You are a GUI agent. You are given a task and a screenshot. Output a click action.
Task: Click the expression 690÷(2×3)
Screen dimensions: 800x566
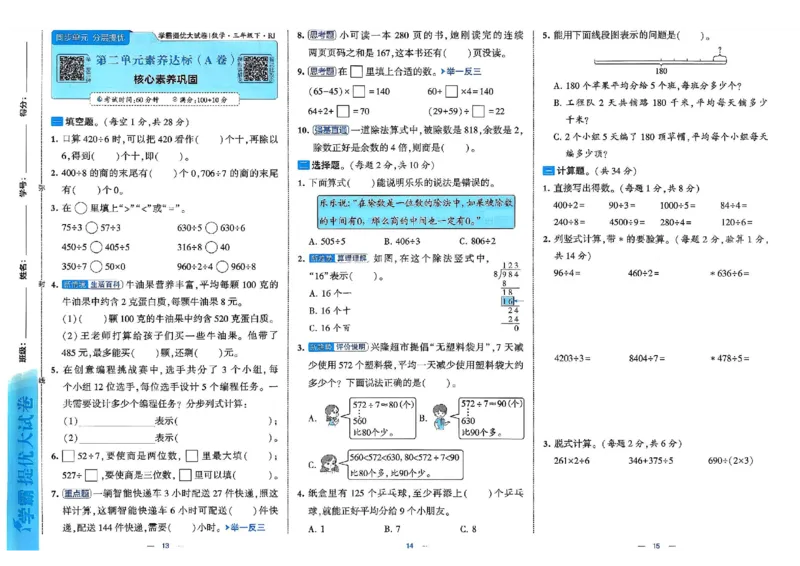click(x=731, y=460)
